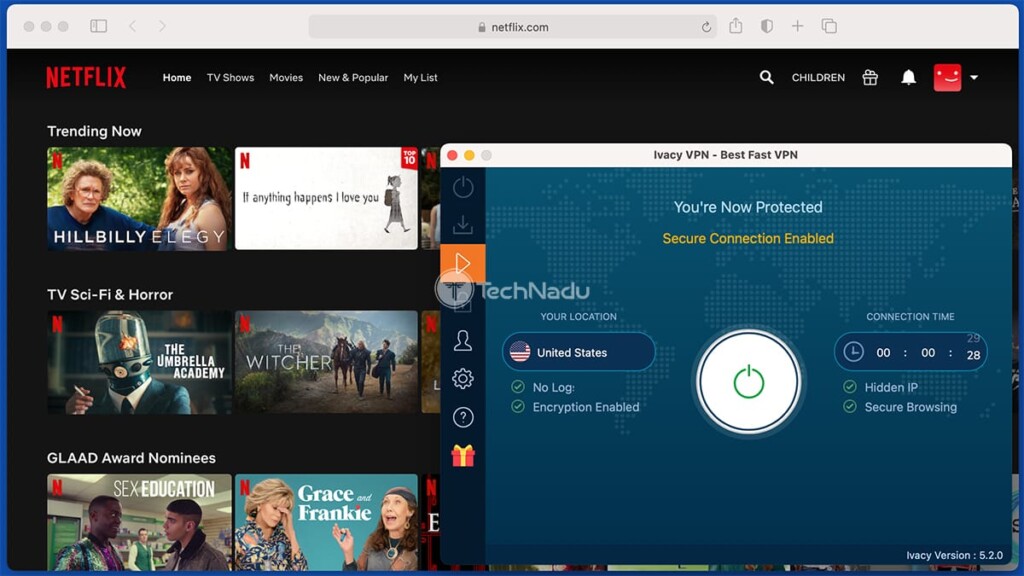Click the Trending Now row heading
This screenshot has width=1024, height=576.
pos(94,131)
